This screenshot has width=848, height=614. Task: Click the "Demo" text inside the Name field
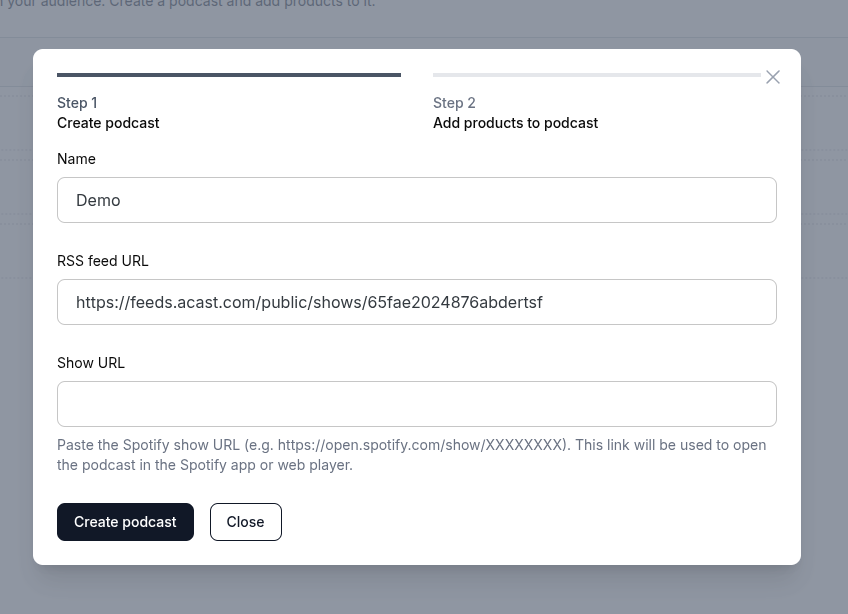tap(98, 200)
